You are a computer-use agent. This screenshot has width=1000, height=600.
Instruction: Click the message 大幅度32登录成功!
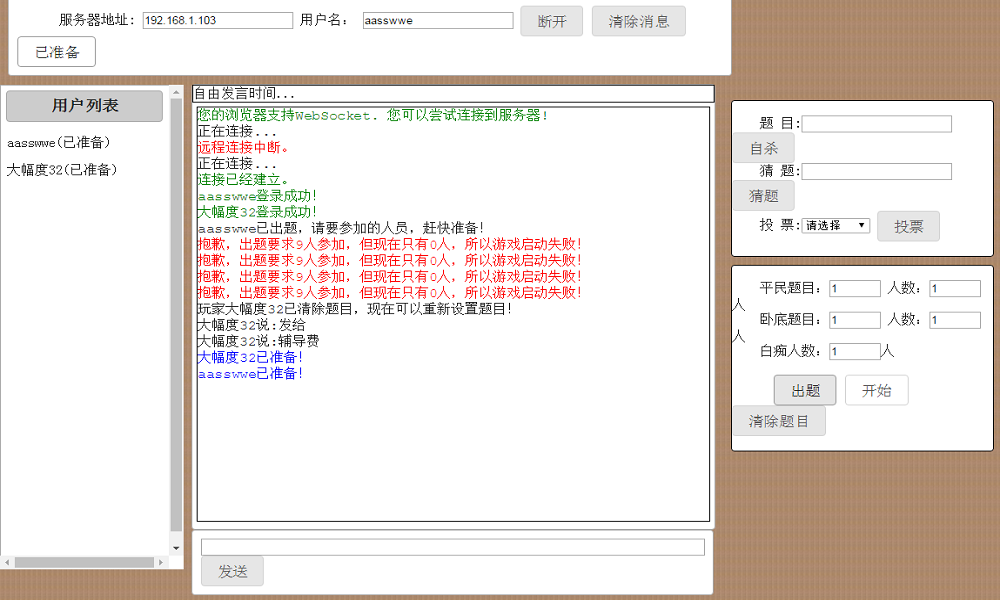(257, 212)
